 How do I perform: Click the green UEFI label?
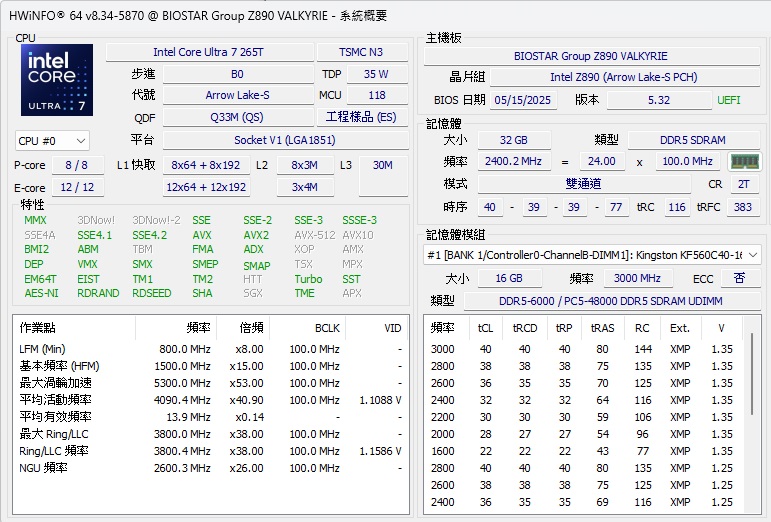(x=728, y=100)
